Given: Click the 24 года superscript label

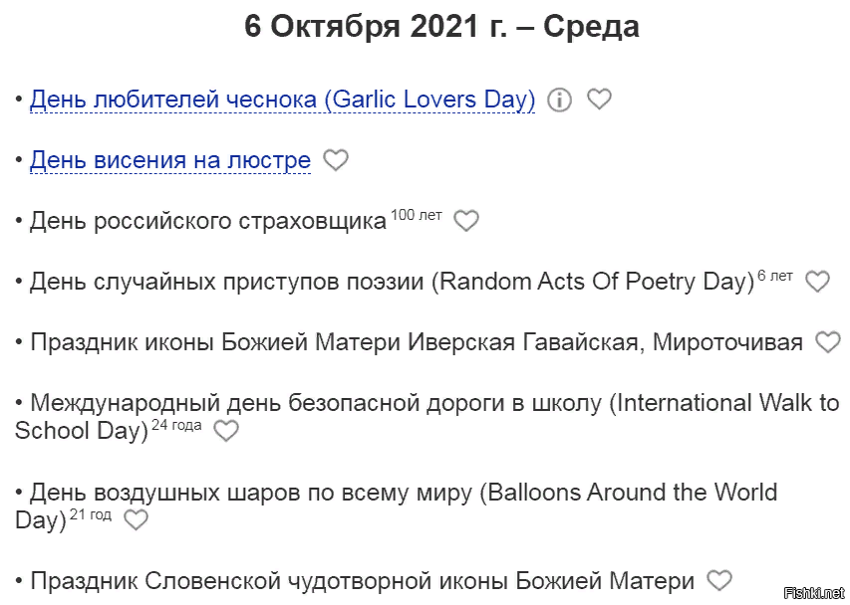Looking at the screenshot, I should pos(177,426).
